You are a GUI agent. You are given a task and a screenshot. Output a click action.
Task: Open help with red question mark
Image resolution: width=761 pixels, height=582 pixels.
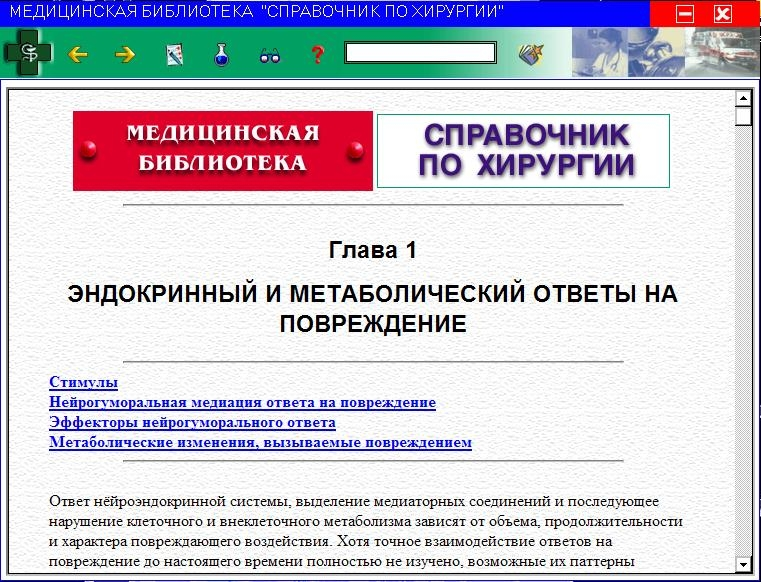tap(318, 55)
